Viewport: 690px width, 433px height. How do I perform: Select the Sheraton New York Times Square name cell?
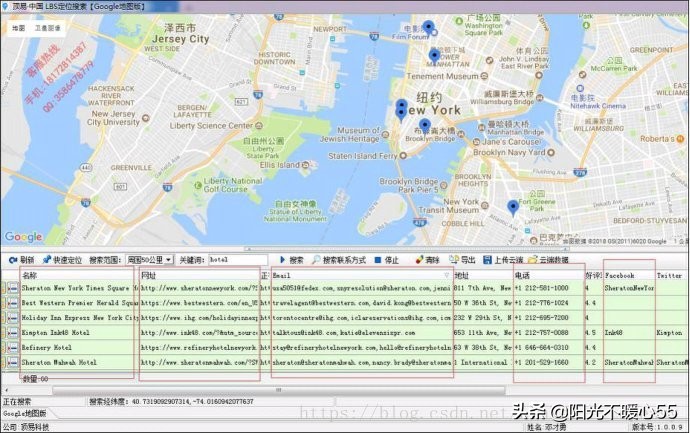point(79,288)
